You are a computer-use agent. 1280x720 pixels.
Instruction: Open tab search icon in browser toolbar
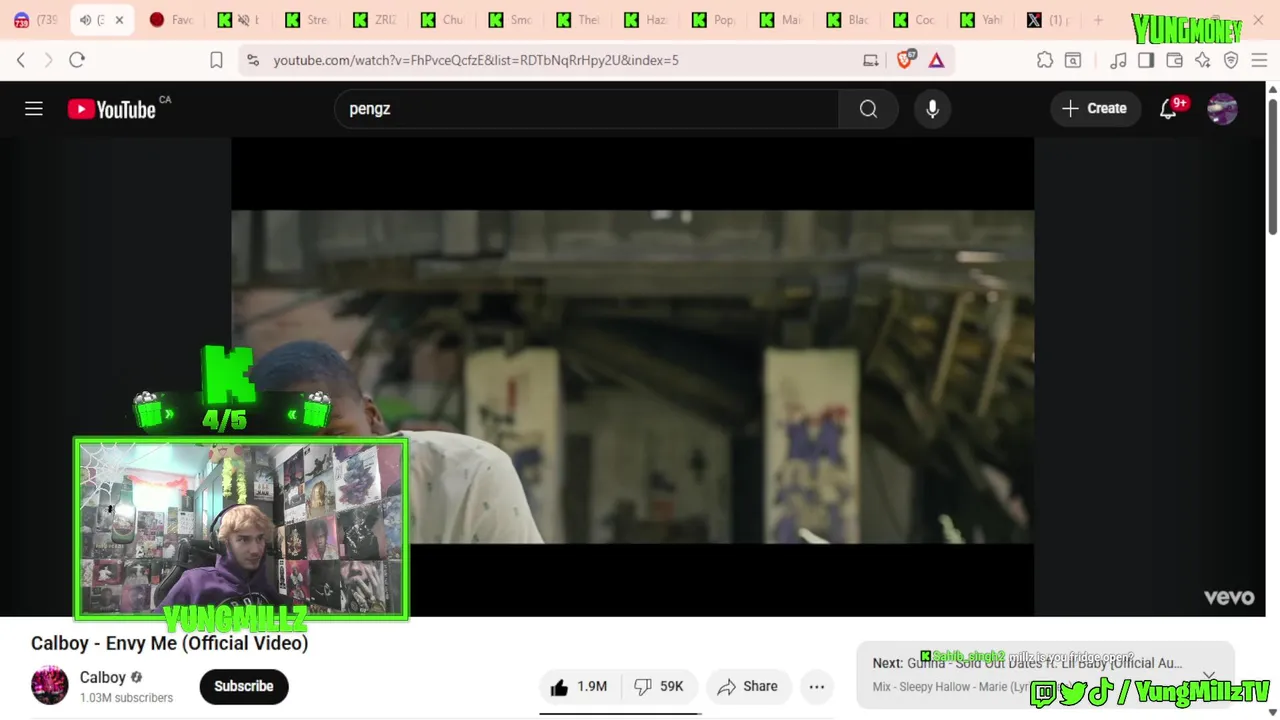1073,60
